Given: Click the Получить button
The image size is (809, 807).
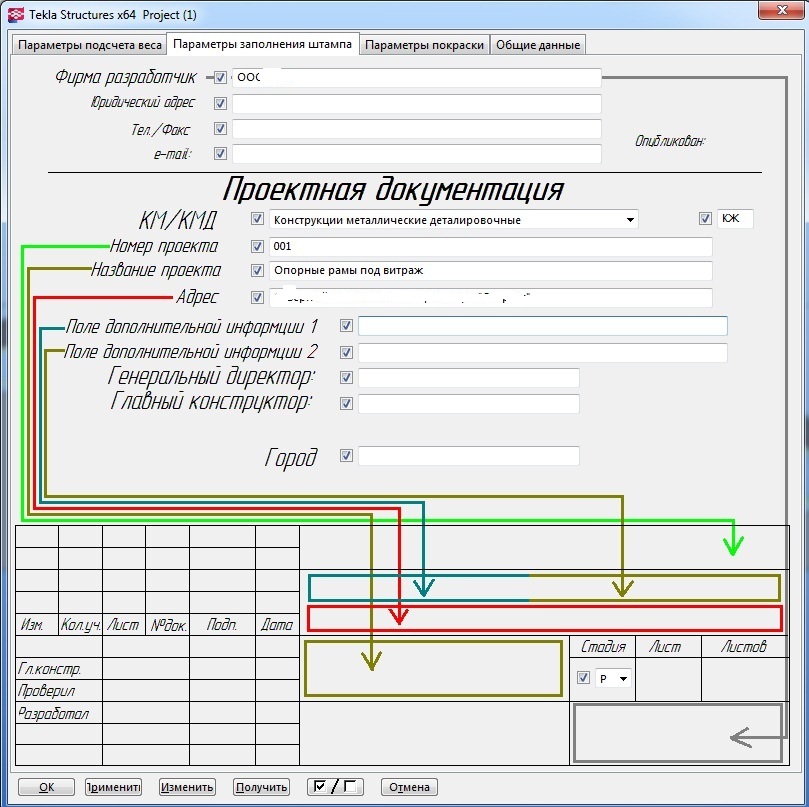Looking at the screenshot, I should [x=261, y=787].
